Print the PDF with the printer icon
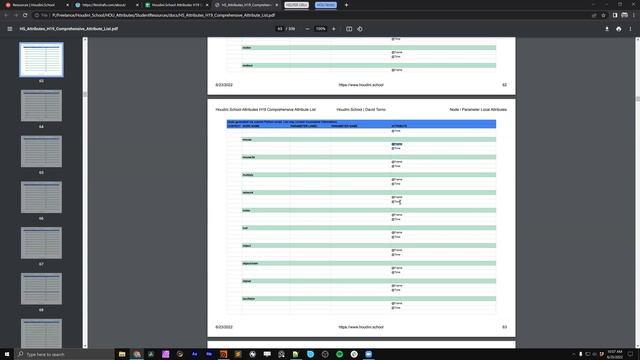The width and height of the screenshot is (640, 360). tap(619, 29)
